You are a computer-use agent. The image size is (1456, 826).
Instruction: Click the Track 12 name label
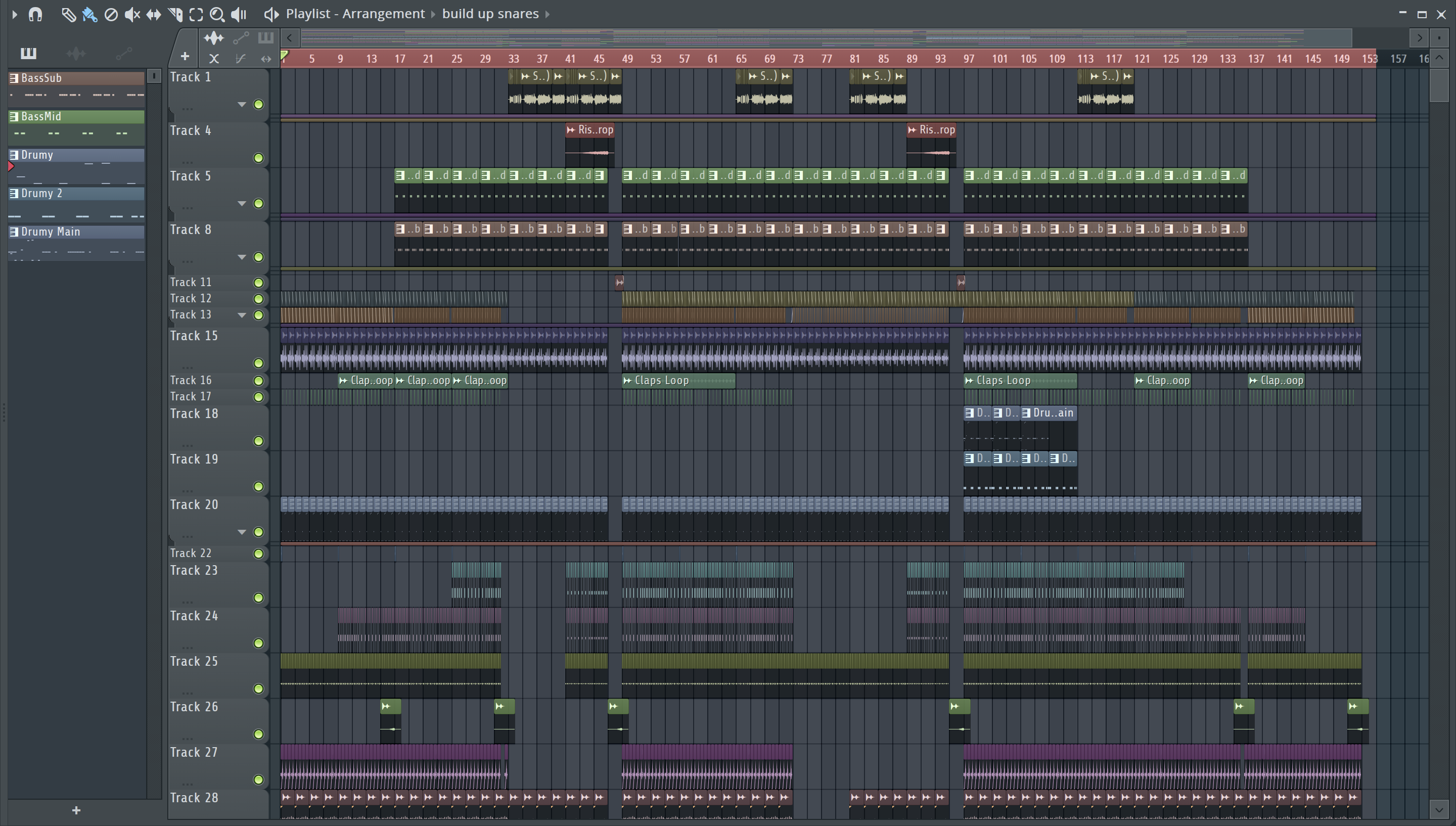click(191, 298)
